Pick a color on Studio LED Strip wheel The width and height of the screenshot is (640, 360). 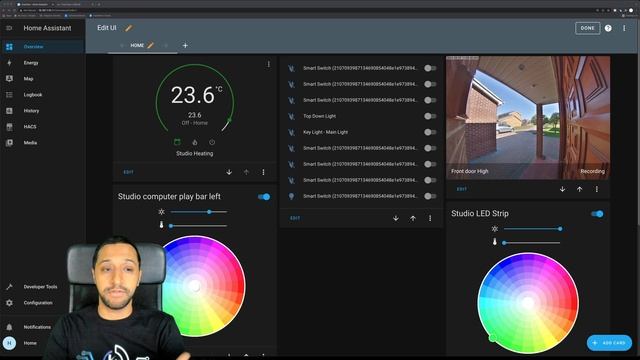click(528, 303)
